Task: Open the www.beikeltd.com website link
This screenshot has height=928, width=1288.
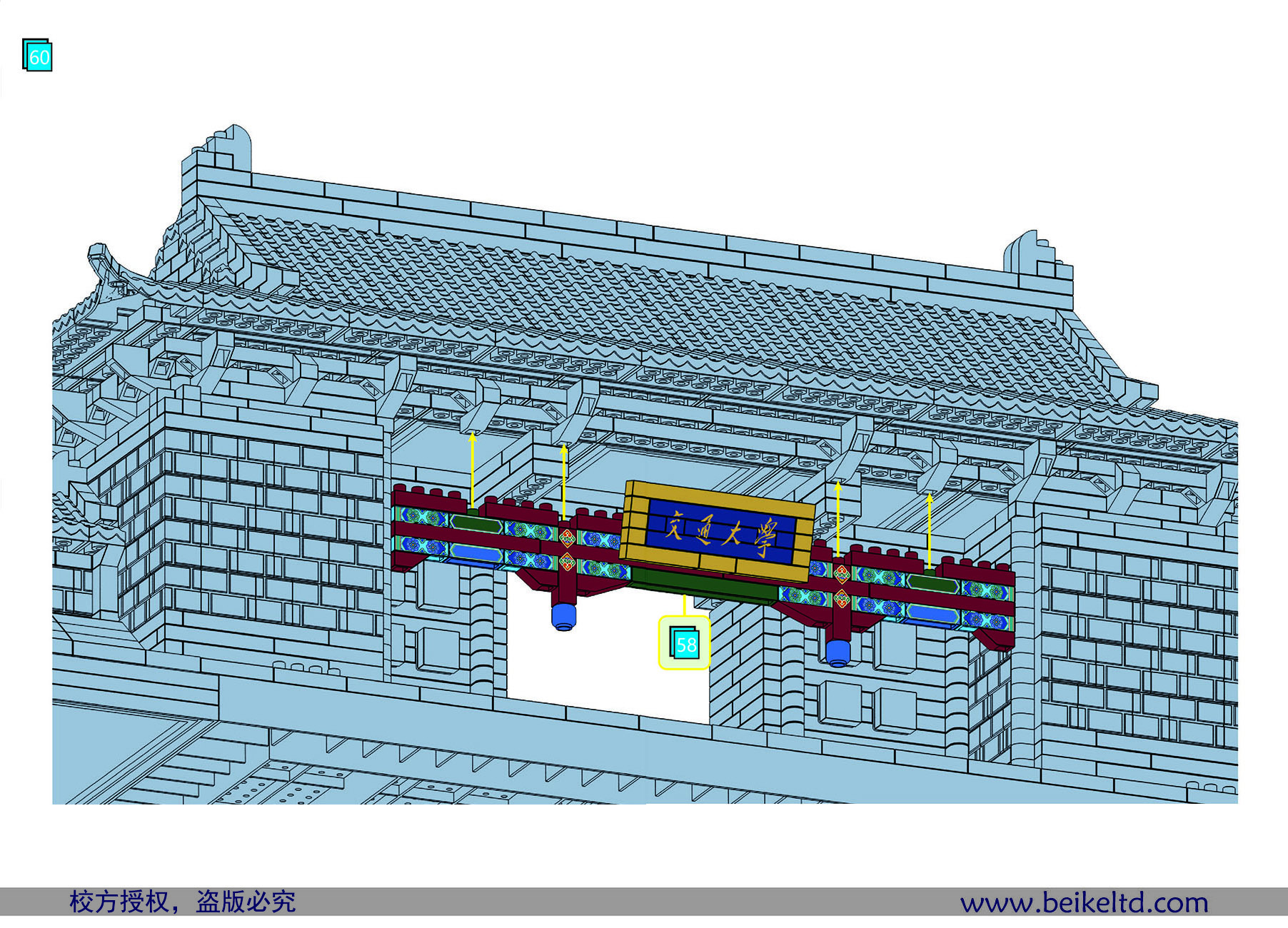Action: [x=1084, y=902]
